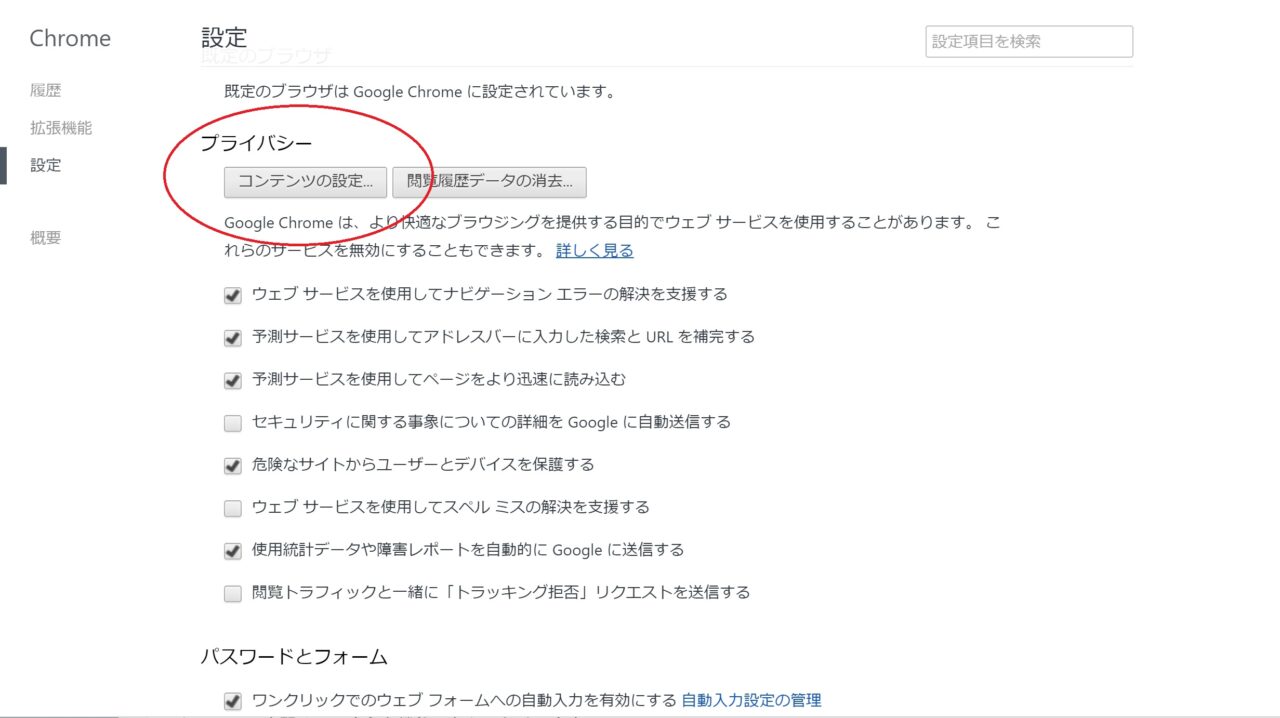Screen dimensions: 1280x718
Task: Toggle the ウェブ フォームへの自動入力 checkbox
Action: pos(233,701)
